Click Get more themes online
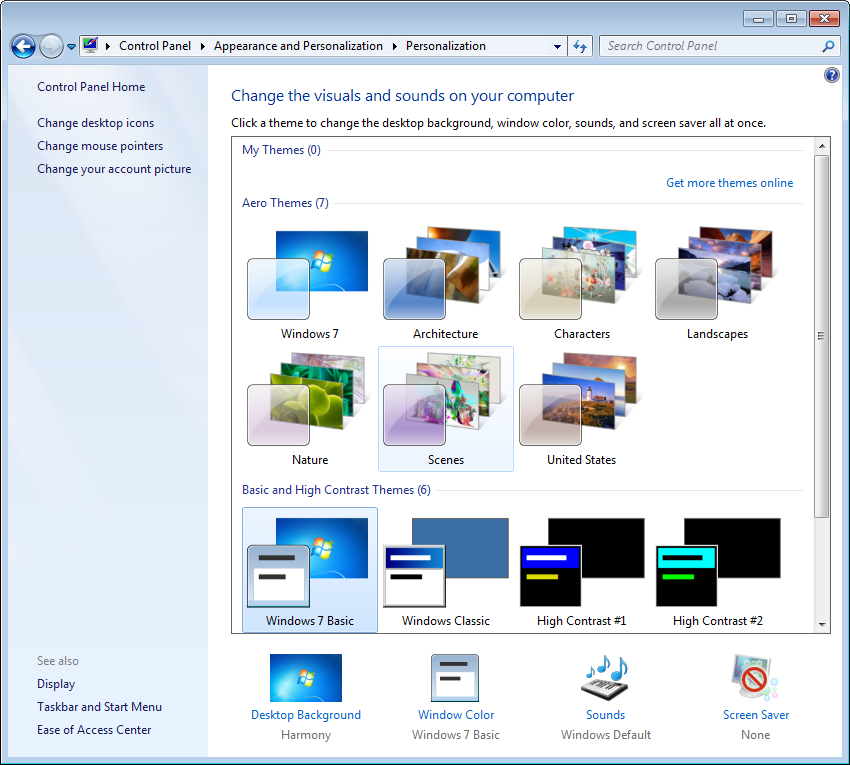 tap(729, 183)
